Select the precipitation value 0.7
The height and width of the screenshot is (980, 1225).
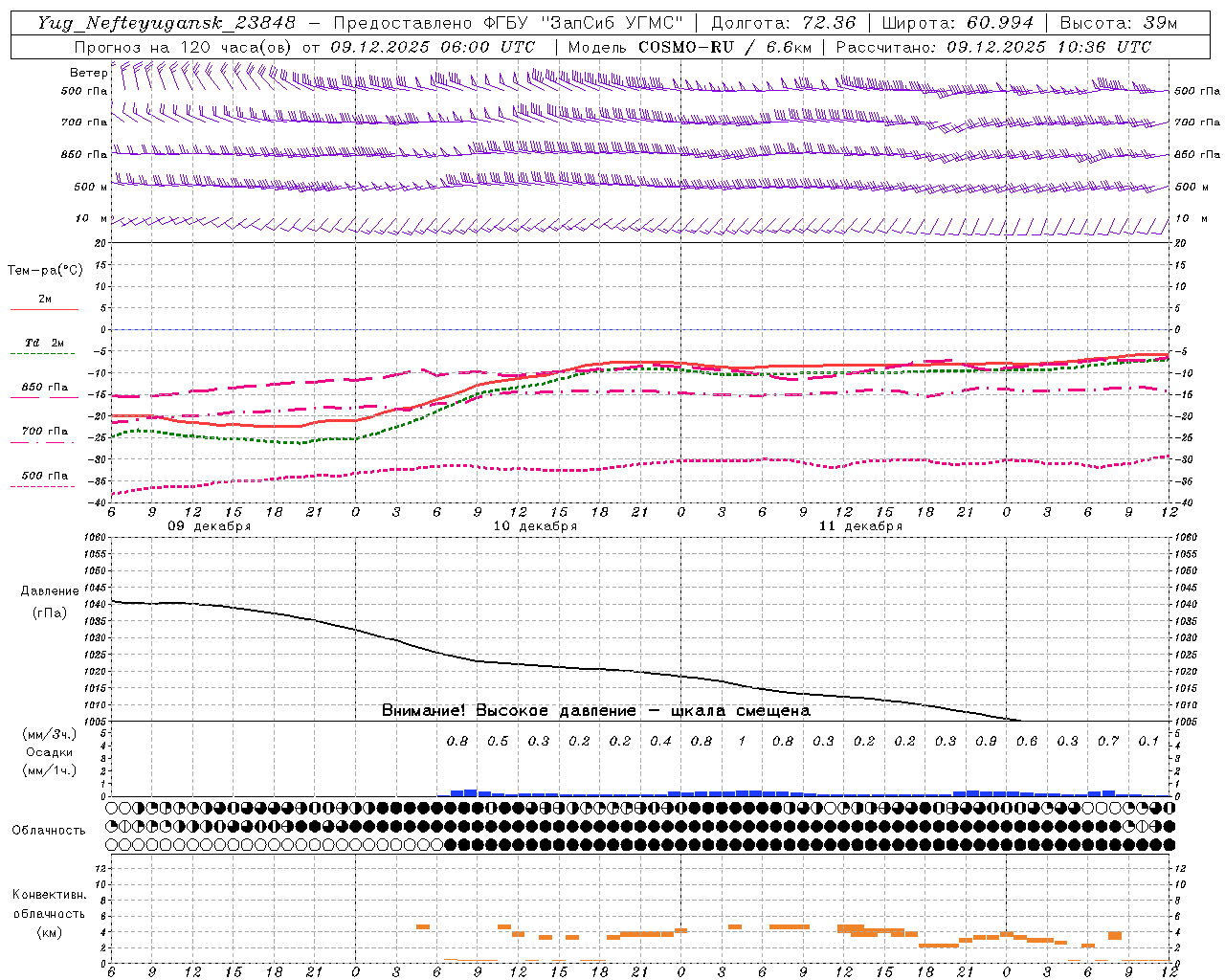click(1108, 741)
